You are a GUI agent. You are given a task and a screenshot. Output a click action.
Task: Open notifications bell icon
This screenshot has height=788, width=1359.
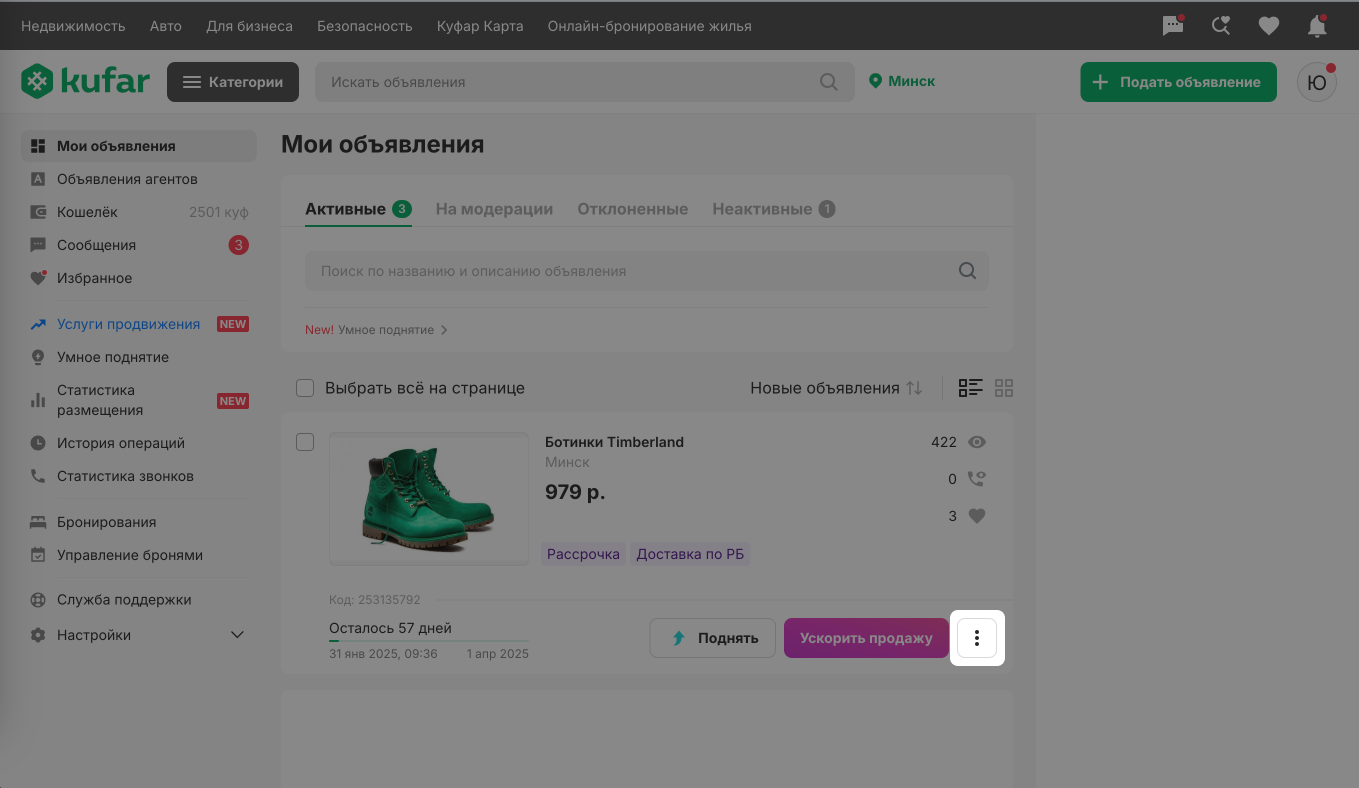1317,26
